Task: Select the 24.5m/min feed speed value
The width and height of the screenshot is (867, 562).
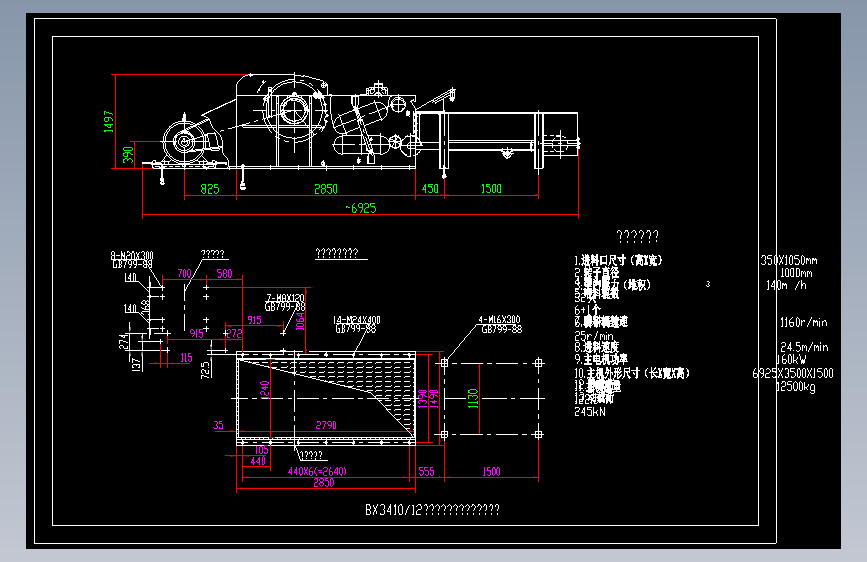Action: (804, 347)
